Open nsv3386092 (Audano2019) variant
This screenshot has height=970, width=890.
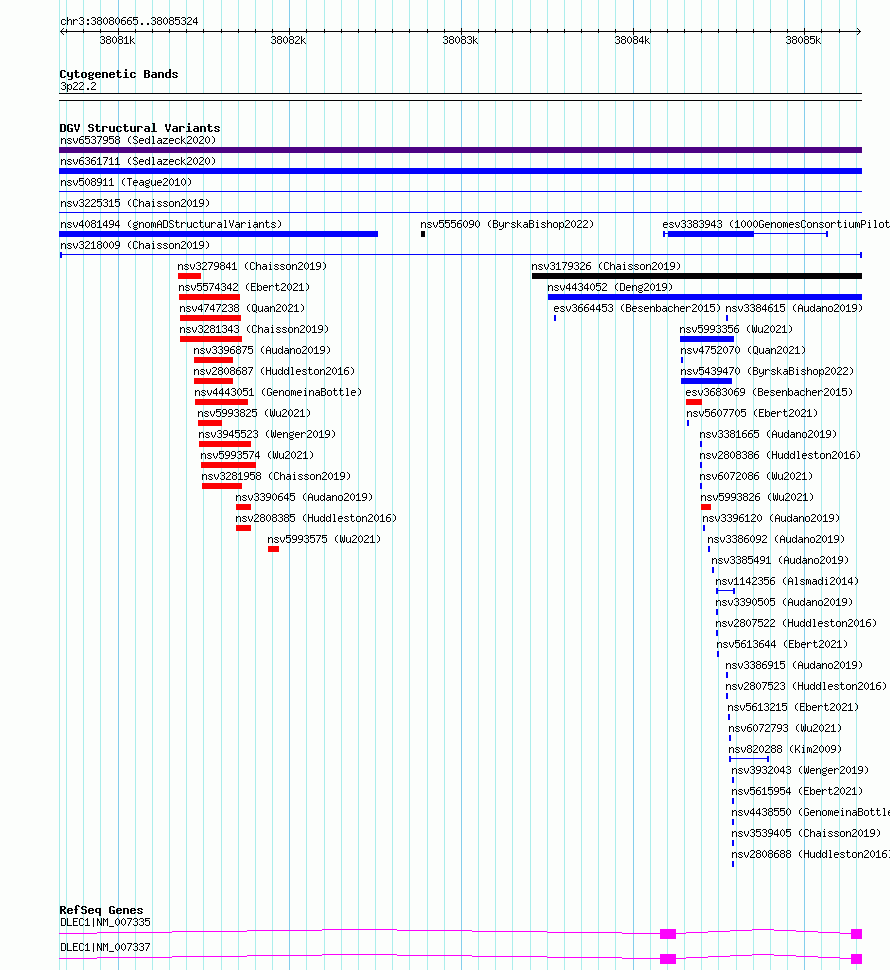click(776, 540)
